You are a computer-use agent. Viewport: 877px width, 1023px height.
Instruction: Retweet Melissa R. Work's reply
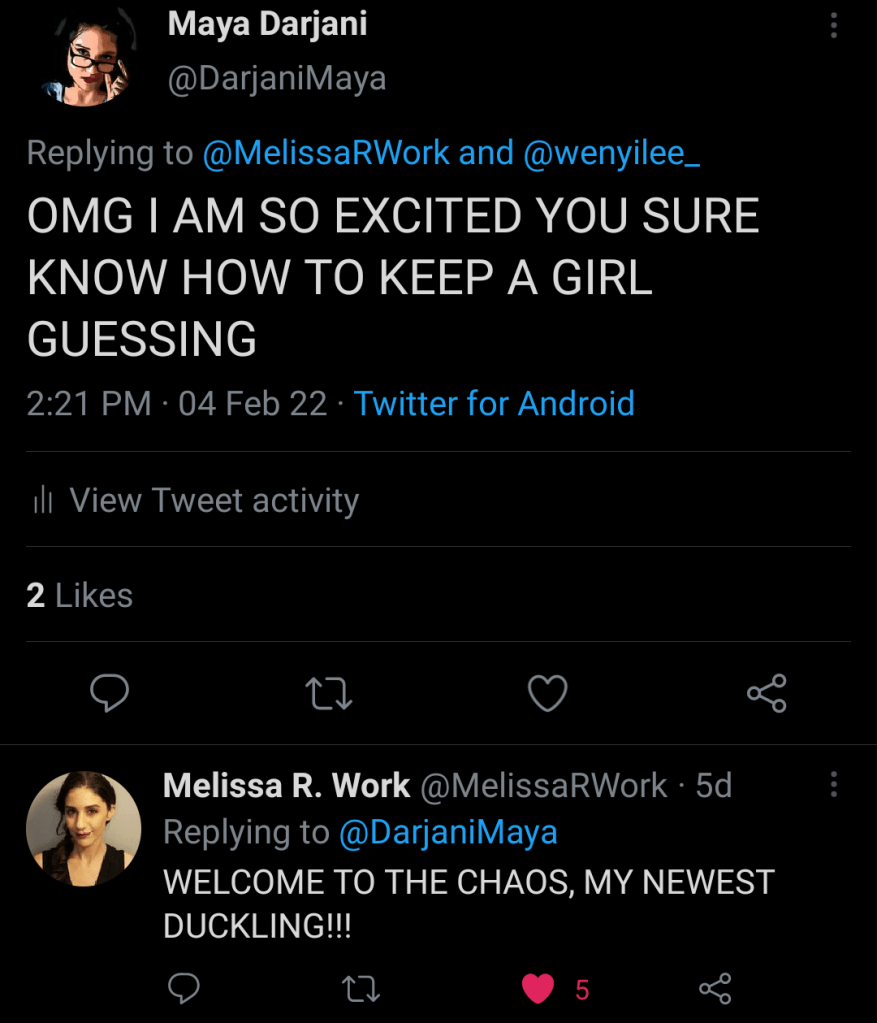coord(360,989)
